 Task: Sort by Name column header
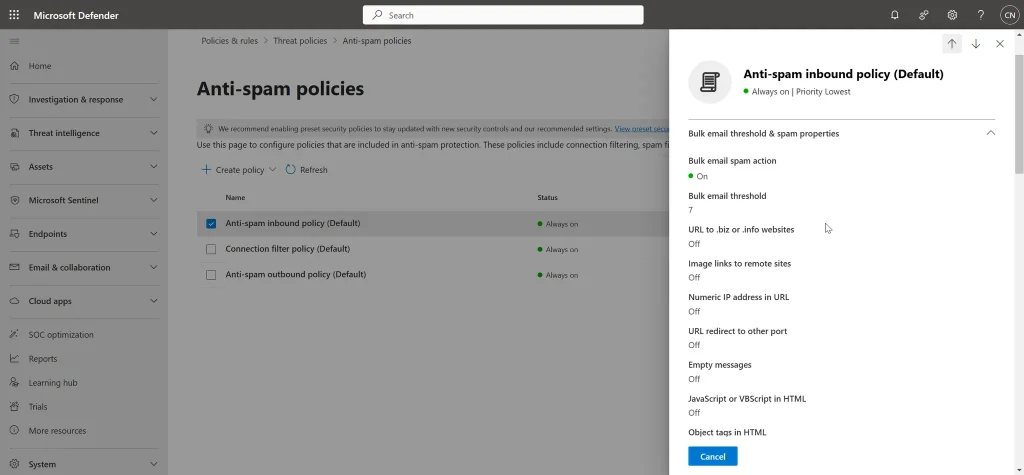pyautogui.click(x=235, y=197)
